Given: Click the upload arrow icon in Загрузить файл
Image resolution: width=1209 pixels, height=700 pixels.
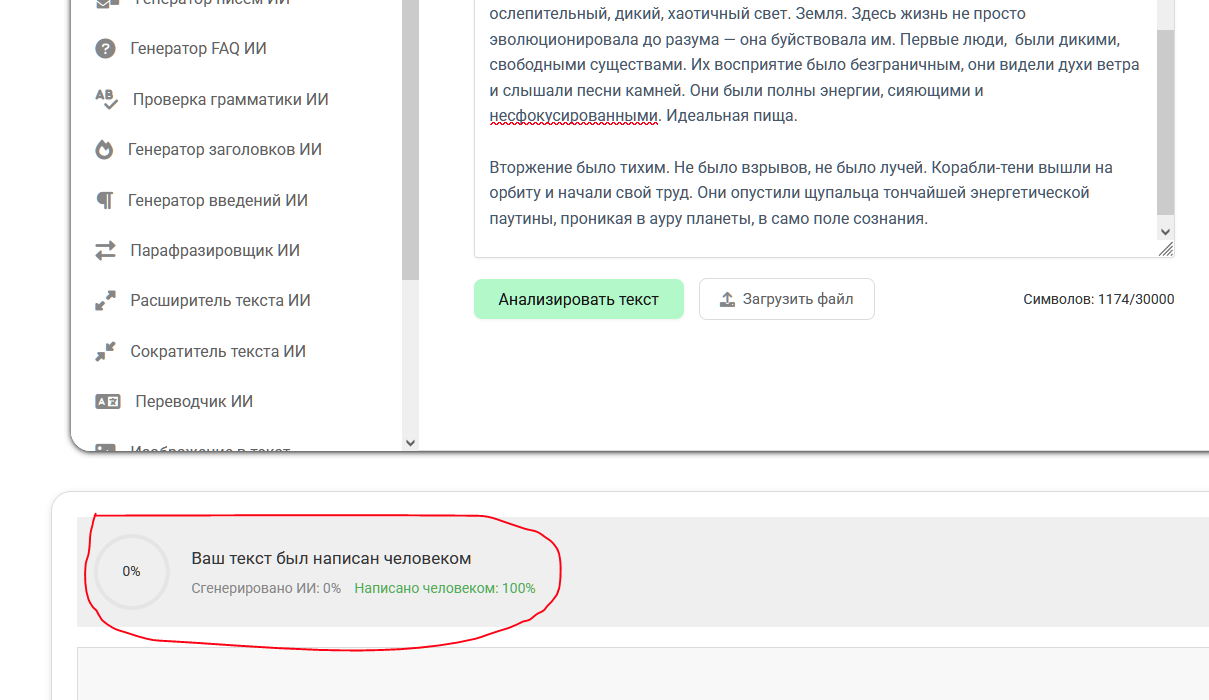Looking at the screenshot, I should point(727,299).
